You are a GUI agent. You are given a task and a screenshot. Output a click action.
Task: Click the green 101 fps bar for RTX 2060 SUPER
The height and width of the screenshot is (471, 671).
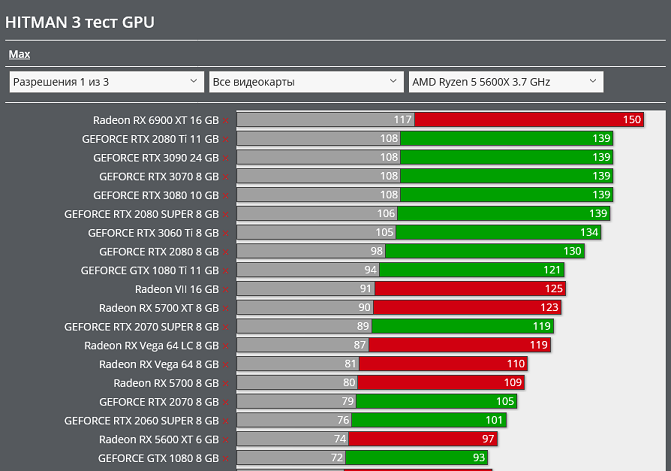click(429, 421)
